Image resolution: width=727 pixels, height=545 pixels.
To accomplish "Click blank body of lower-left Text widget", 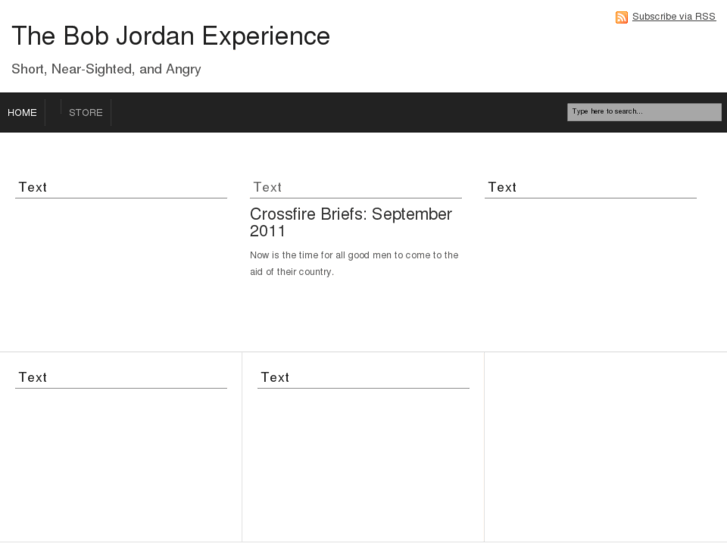I will click(120, 460).
